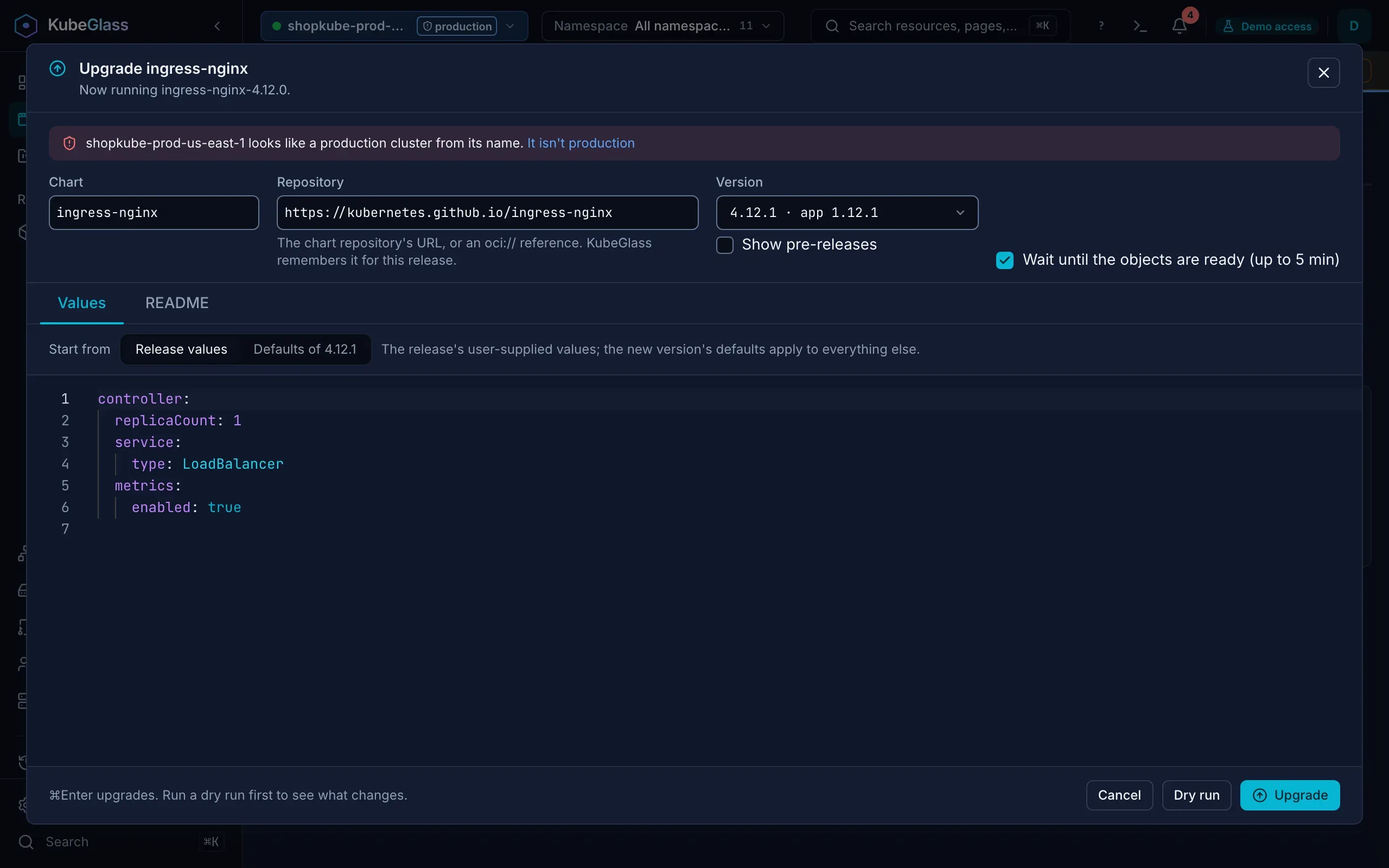
Task: Click the controller: line in editor
Action: coord(143,399)
